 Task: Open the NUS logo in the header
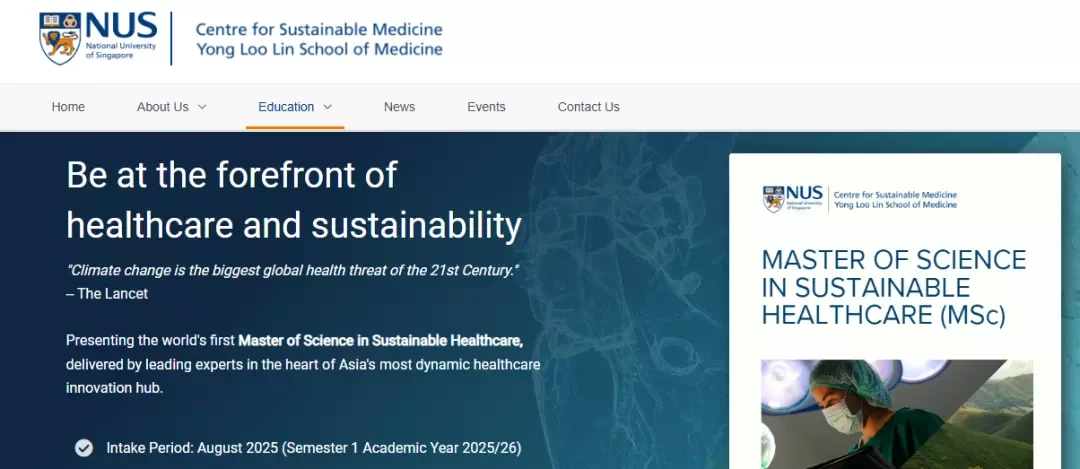(98, 39)
